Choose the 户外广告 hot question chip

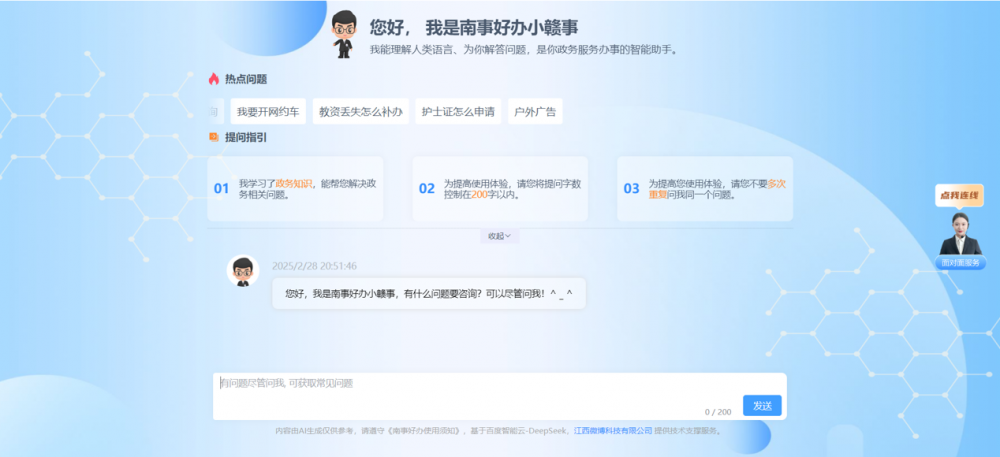(535, 112)
